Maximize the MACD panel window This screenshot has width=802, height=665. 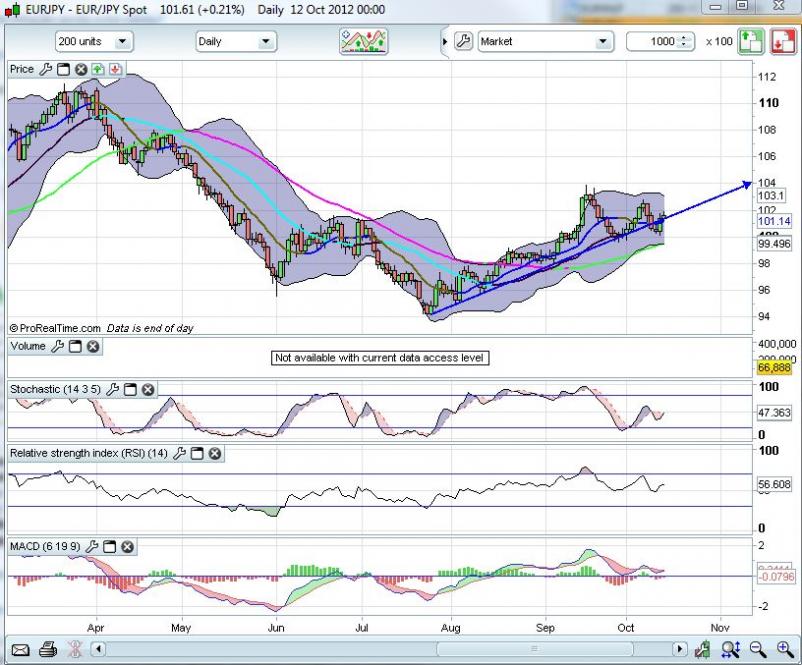click(x=109, y=547)
